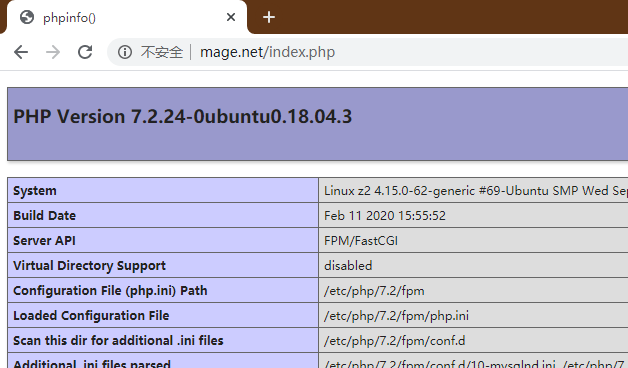The width and height of the screenshot is (628, 368).
Task: Click the 不安全 security label
Action: [161, 52]
